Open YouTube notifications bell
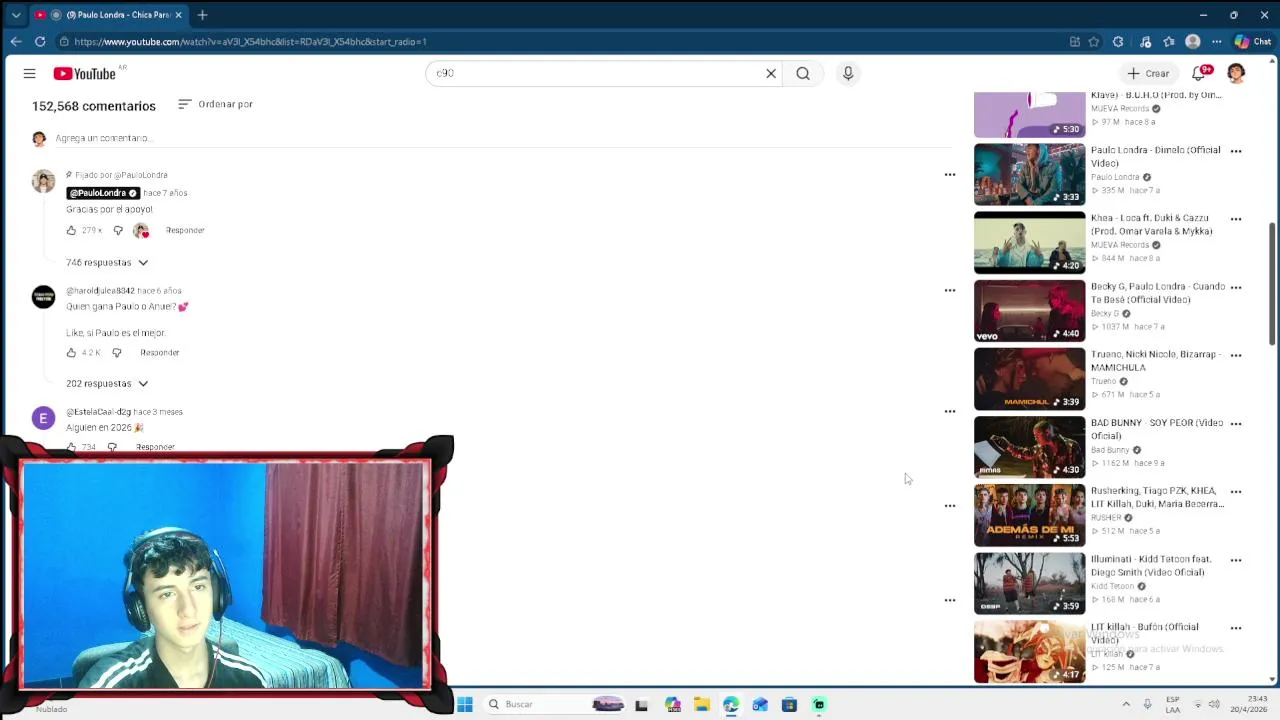Screen dimensions: 1280x720 pos(1200,73)
